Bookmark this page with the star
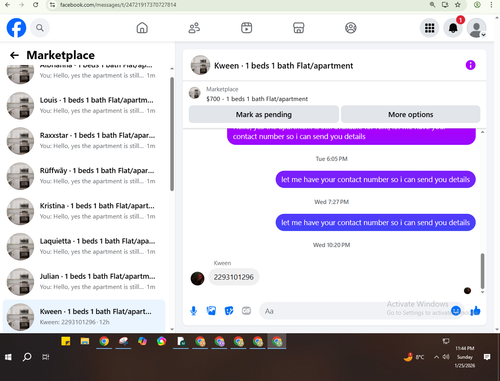Viewport: 500px width, 381px height. point(458,5)
